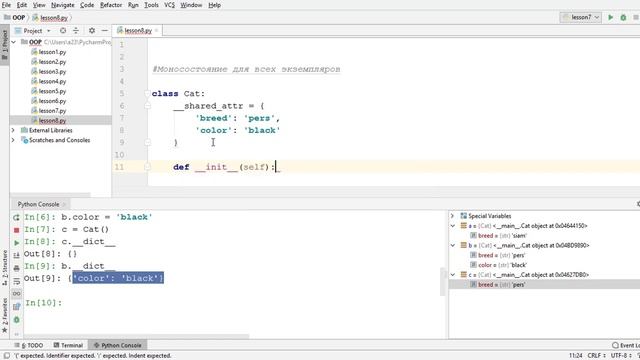
Task: Open the lesson7 run configuration dropdown
Action: pyautogui.click(x=581, y=17)
